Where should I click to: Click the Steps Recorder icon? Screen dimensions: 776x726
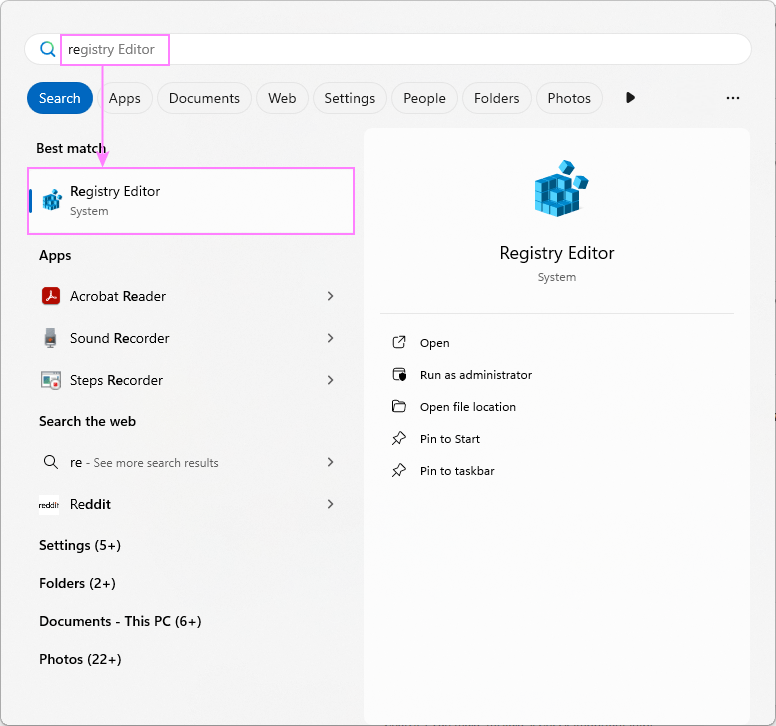pos(50,380)
